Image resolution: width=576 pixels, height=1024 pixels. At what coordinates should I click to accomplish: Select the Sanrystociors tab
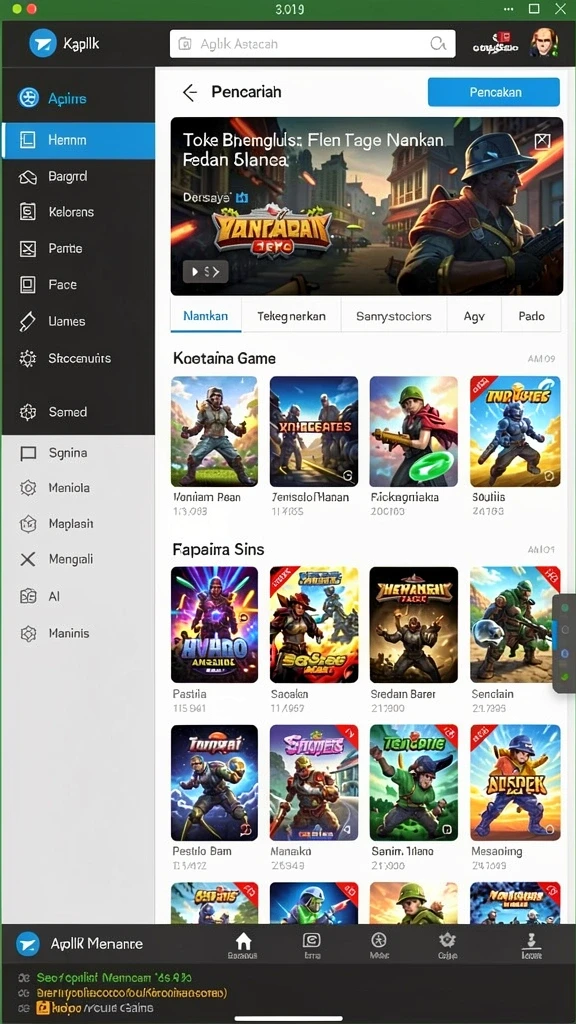click(x=394, y=316)
